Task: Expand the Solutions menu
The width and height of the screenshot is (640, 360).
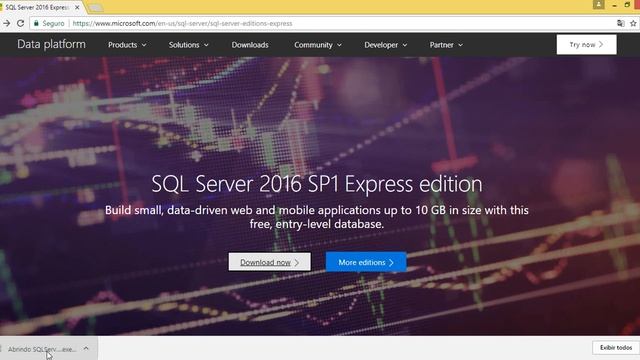Action: 189,45
